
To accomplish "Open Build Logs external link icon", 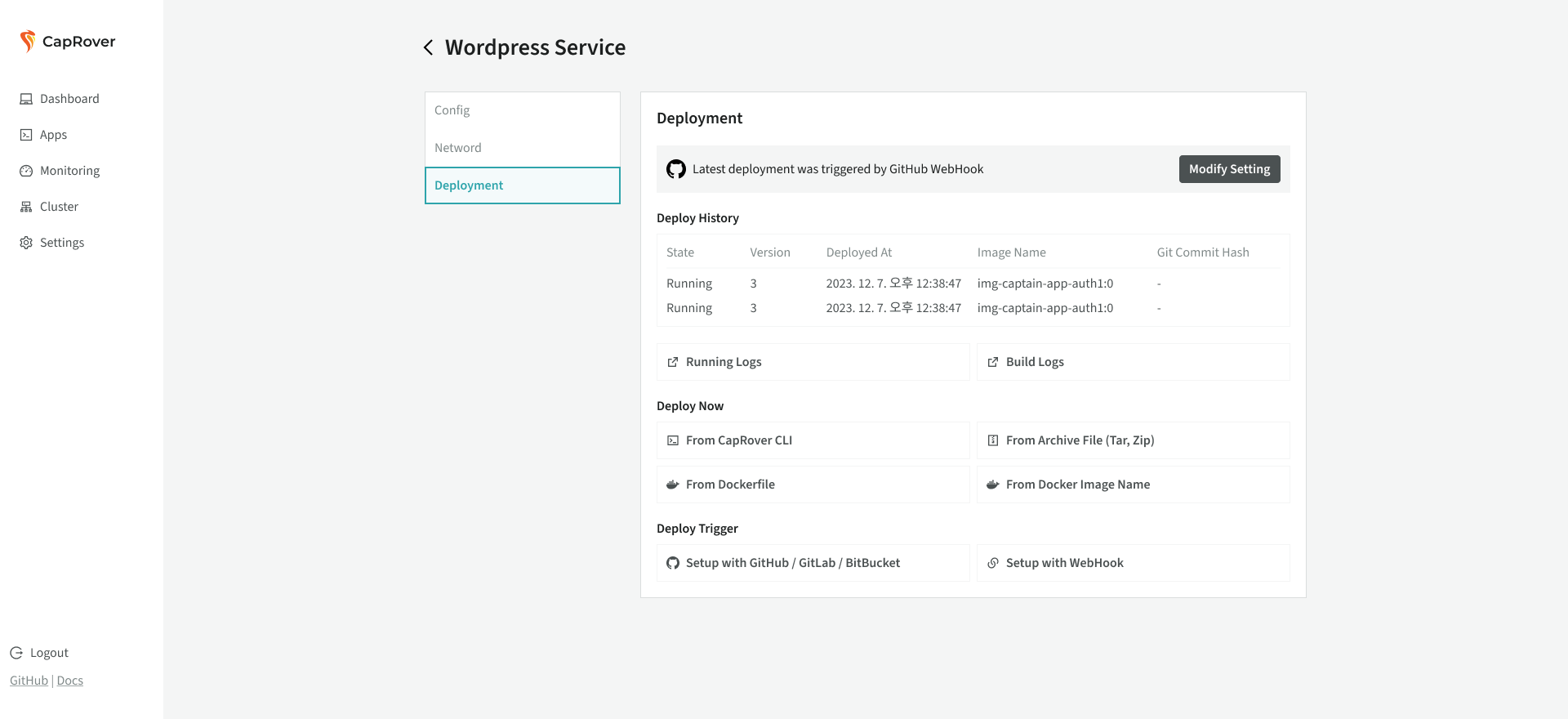I will (993, 362).
